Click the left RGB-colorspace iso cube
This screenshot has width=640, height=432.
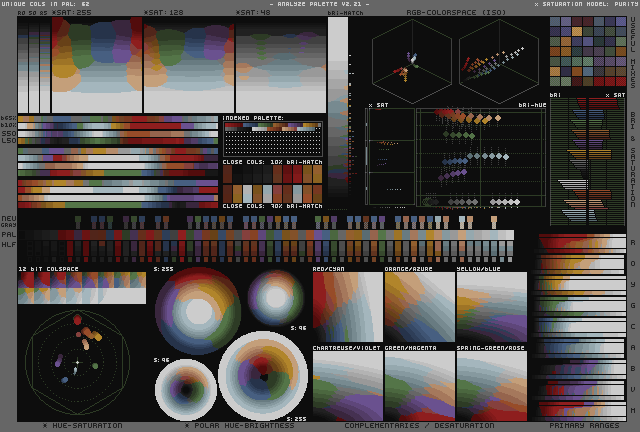[x=411, y=62]
